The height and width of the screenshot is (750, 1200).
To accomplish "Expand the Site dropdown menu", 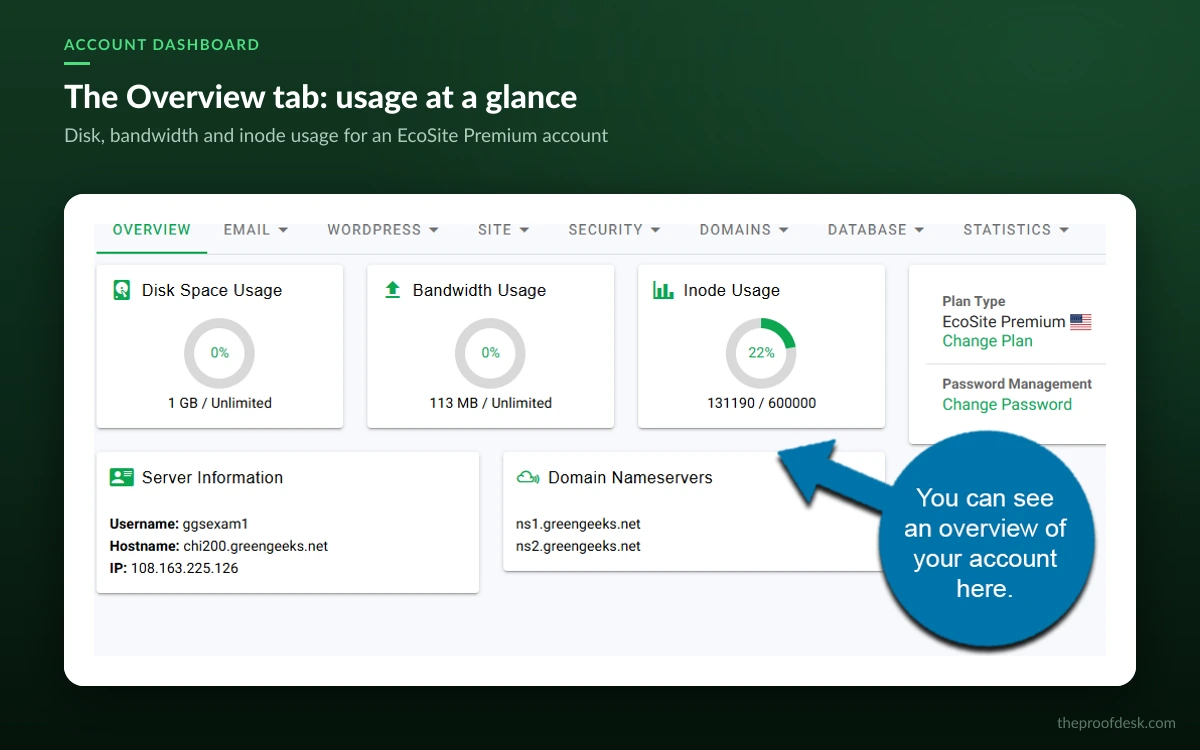I will tap(504, 229).
